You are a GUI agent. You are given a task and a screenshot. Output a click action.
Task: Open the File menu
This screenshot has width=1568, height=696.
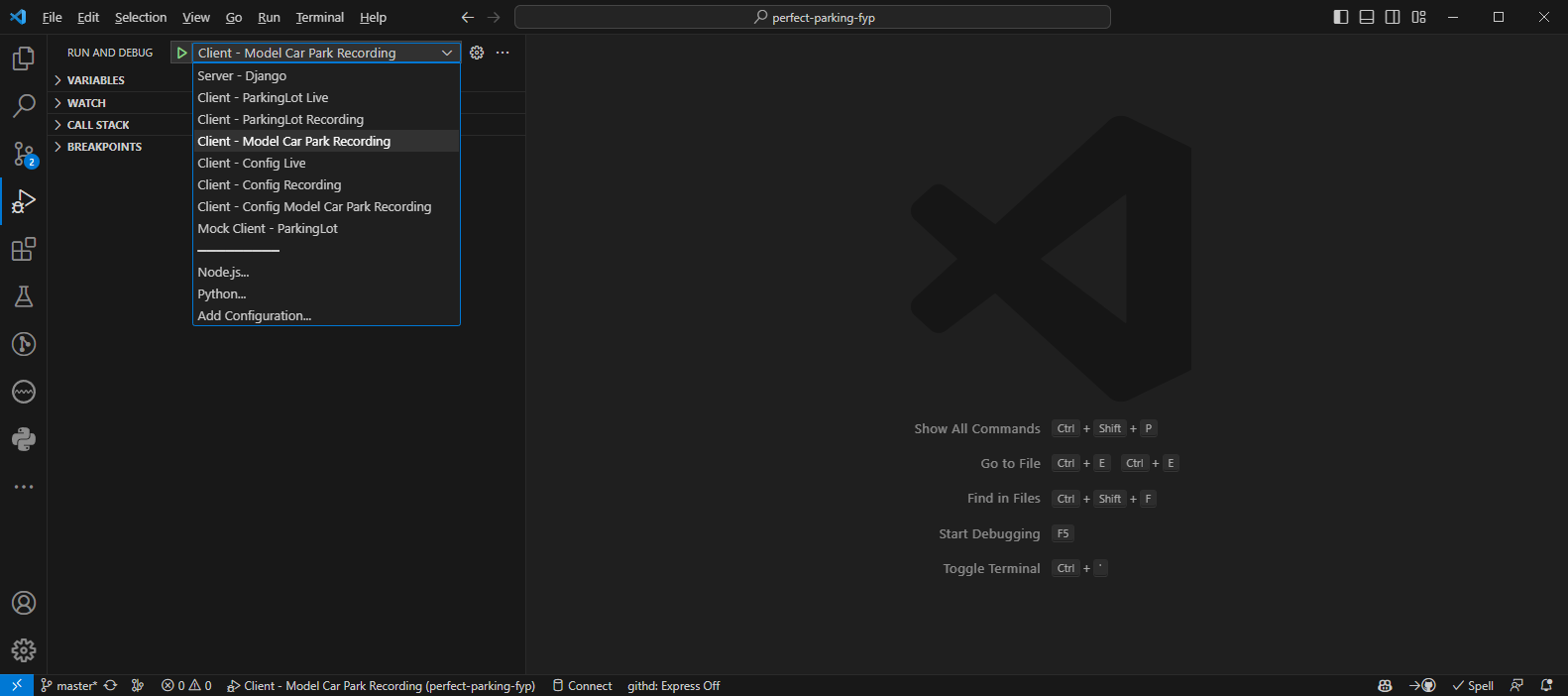tap(53, 17)
